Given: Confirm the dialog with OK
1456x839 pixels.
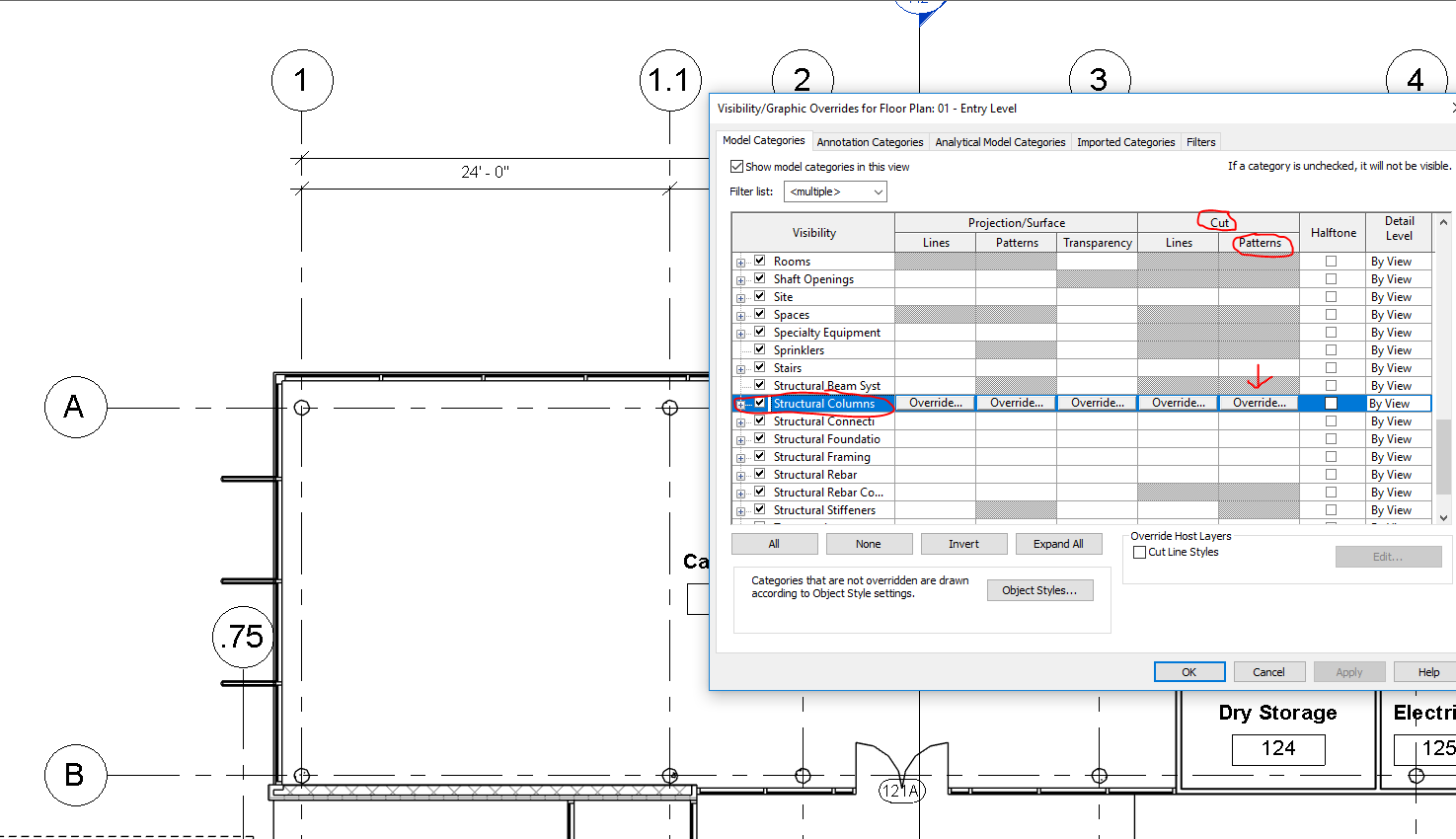Looking at the screenshot, I should point(1188,671).
